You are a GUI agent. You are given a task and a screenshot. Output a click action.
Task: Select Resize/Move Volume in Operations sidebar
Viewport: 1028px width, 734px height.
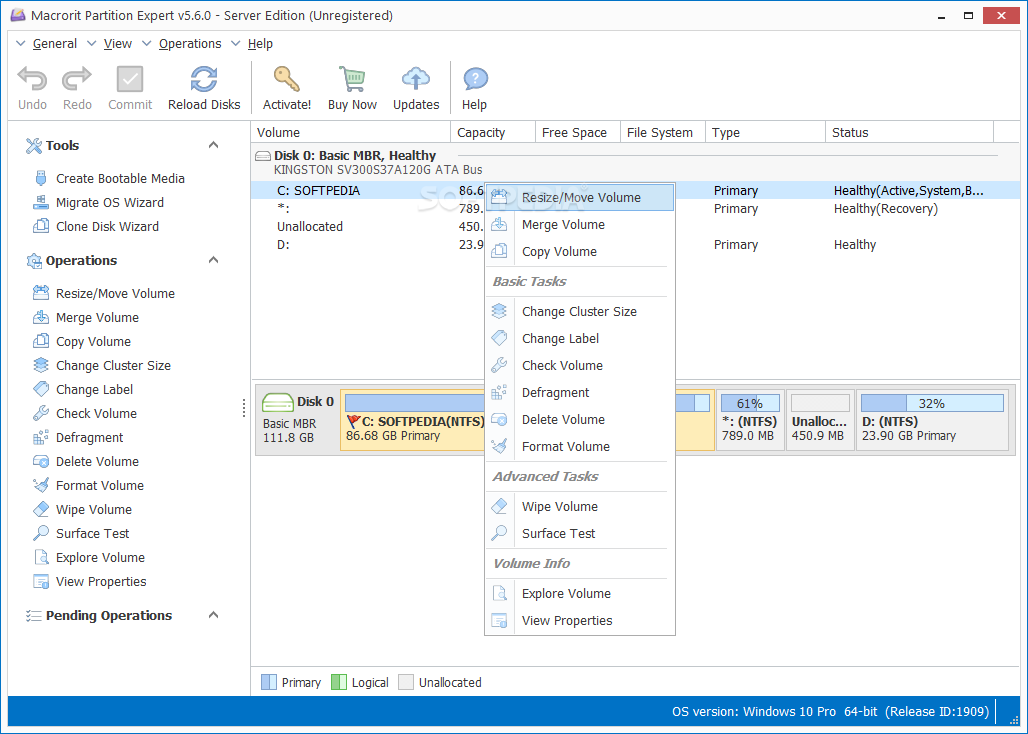click(104, 293)
